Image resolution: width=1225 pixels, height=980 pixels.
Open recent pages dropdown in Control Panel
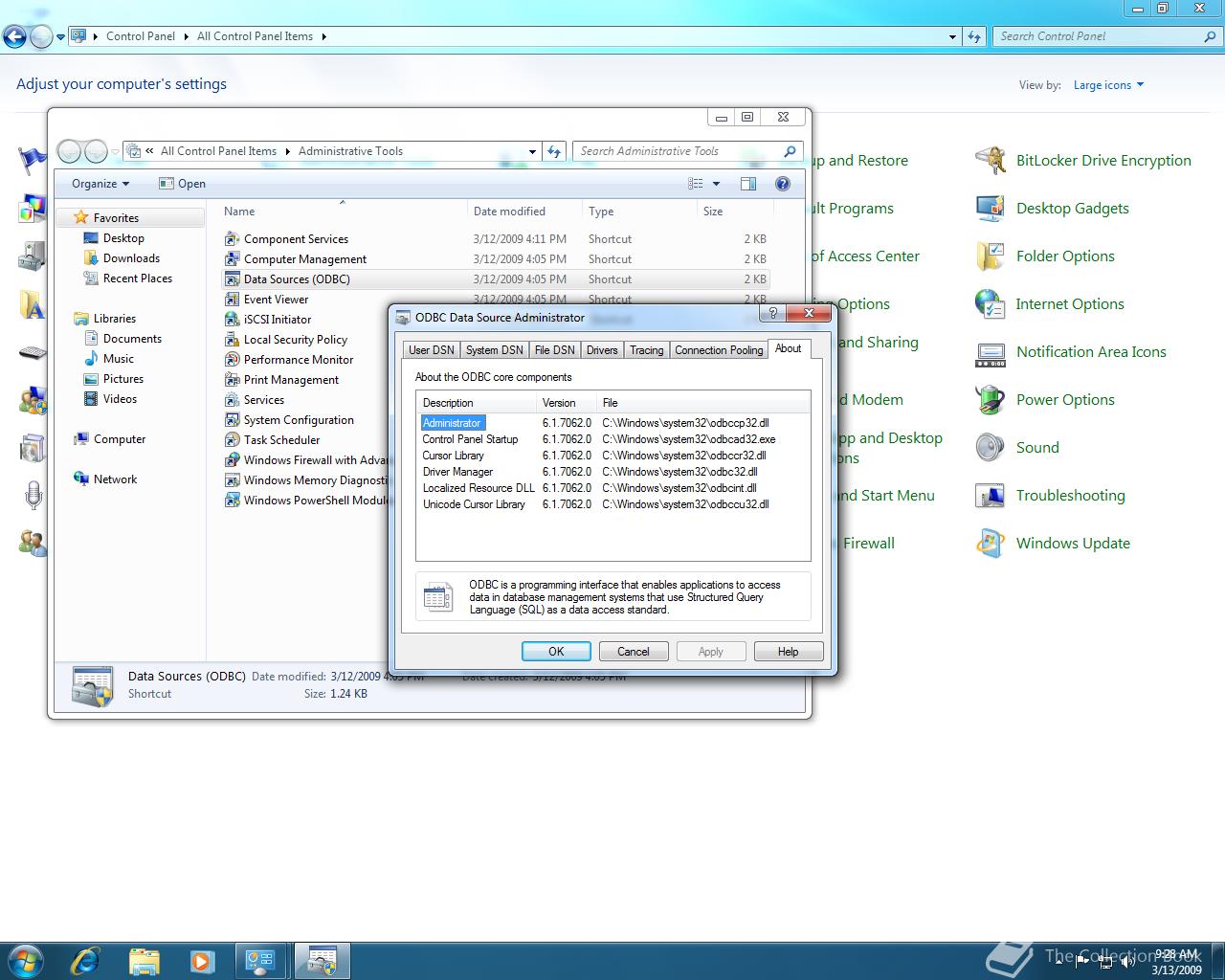click(60, 37)
